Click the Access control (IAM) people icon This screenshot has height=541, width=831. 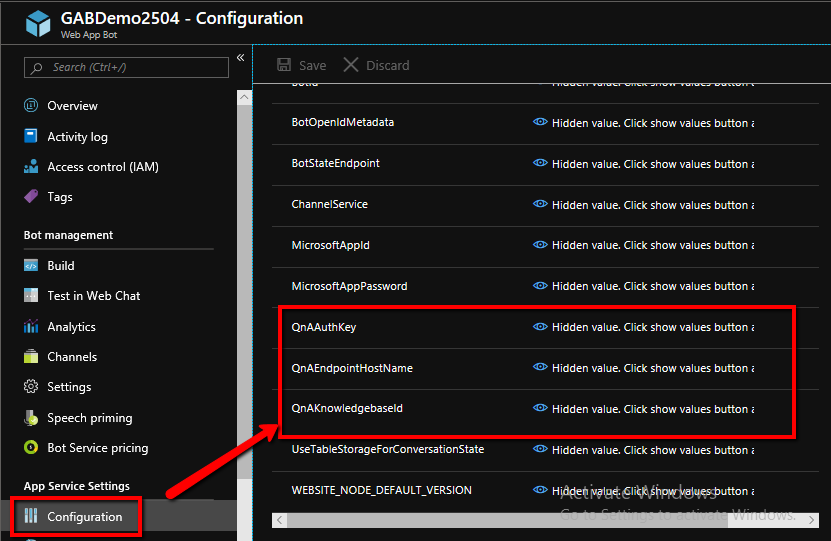(31, 166)
